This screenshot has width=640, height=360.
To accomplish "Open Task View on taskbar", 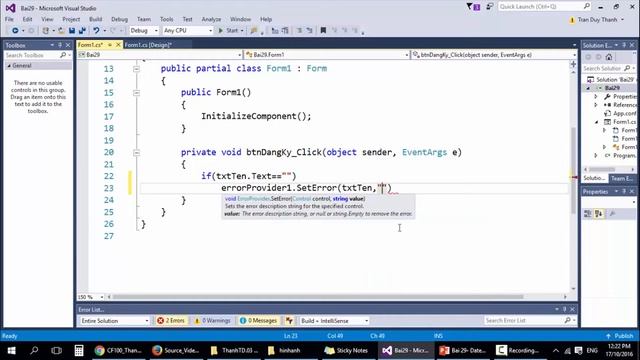I will (x=56, y=350).
